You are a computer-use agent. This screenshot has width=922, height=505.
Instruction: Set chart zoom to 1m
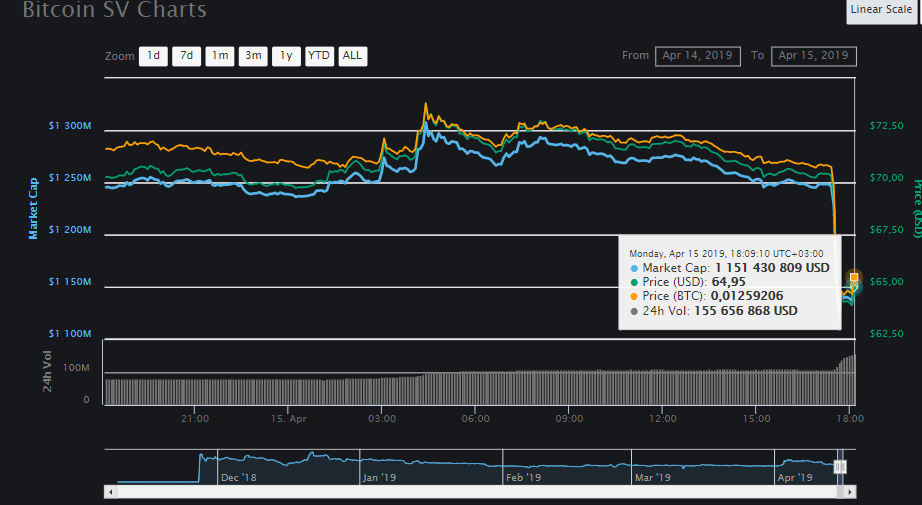tap(220, 56)
